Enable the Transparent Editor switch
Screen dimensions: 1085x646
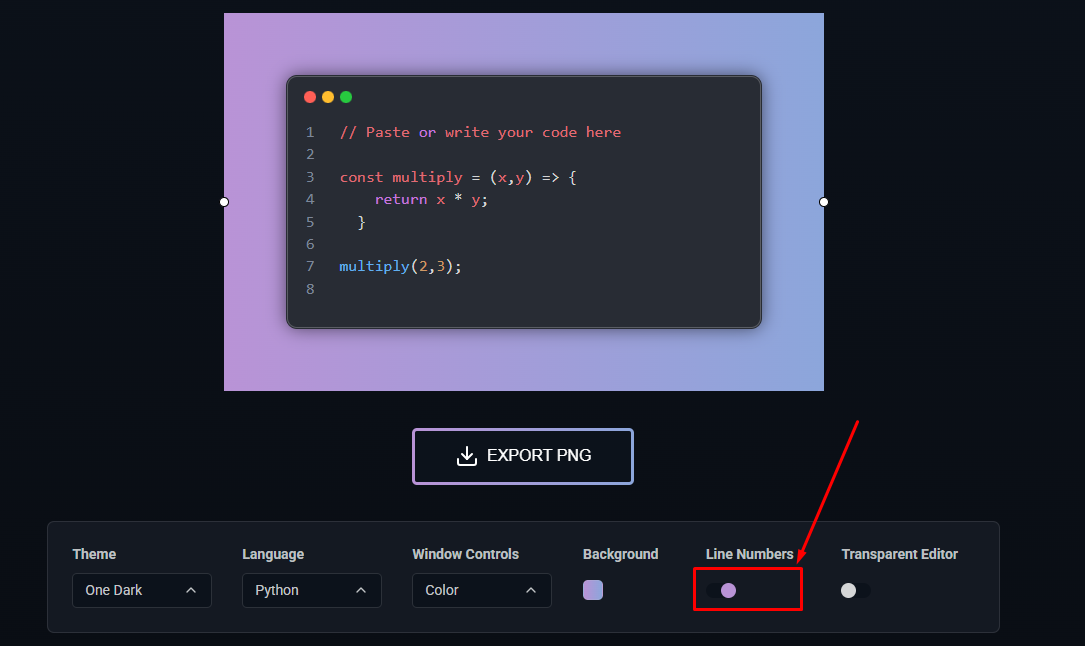click(x=855, y=590)
